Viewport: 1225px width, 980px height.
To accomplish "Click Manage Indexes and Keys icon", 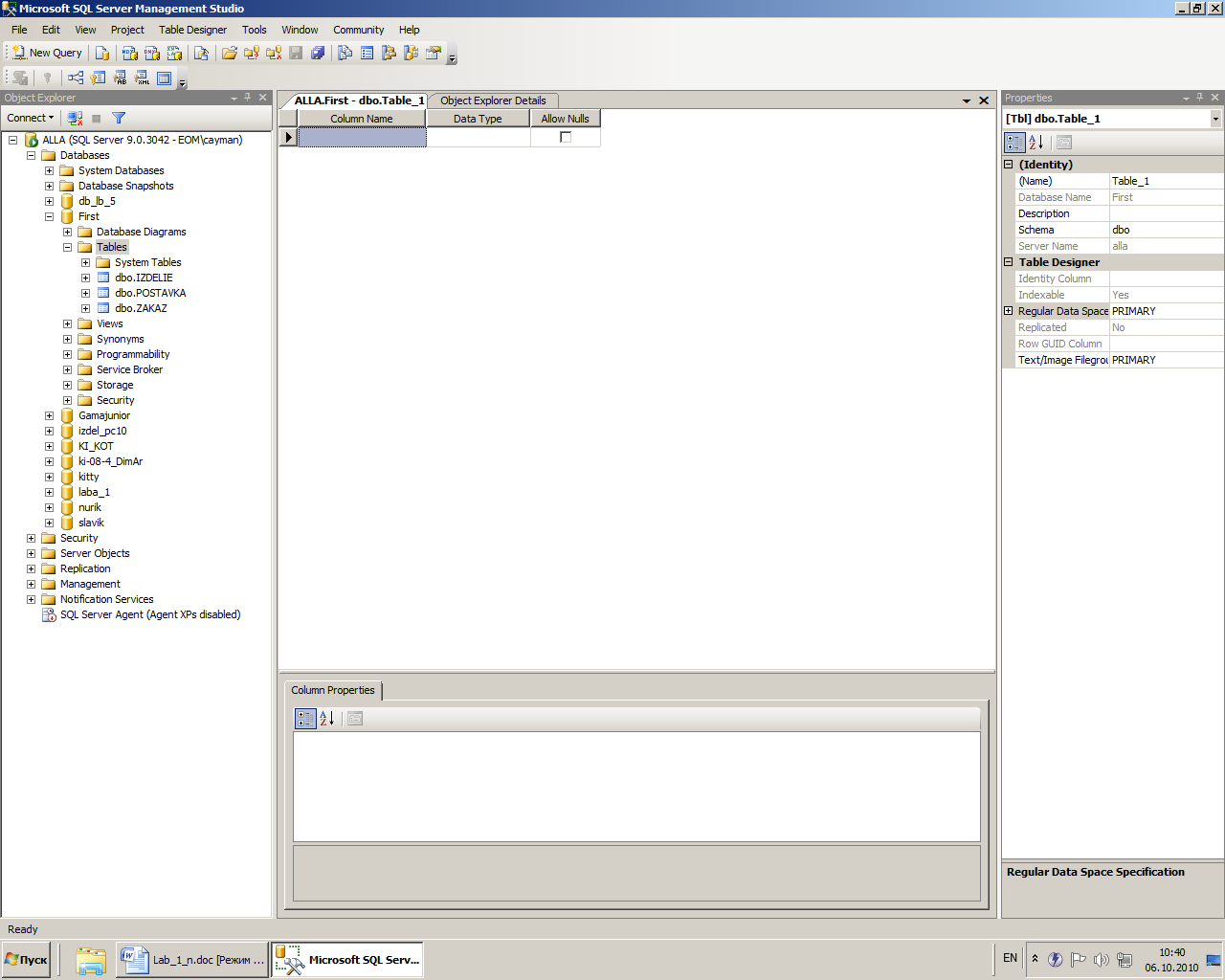I will tap(98, 78).
